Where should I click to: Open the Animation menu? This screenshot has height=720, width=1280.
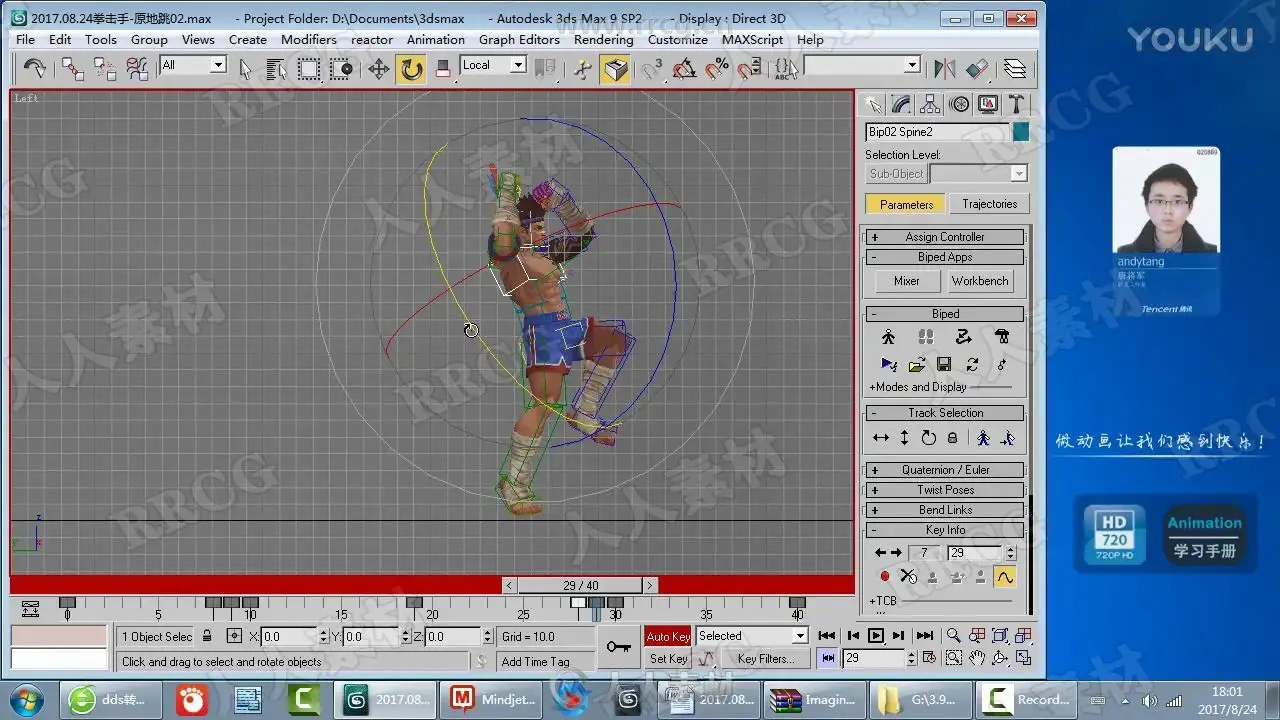click(435, 40)
